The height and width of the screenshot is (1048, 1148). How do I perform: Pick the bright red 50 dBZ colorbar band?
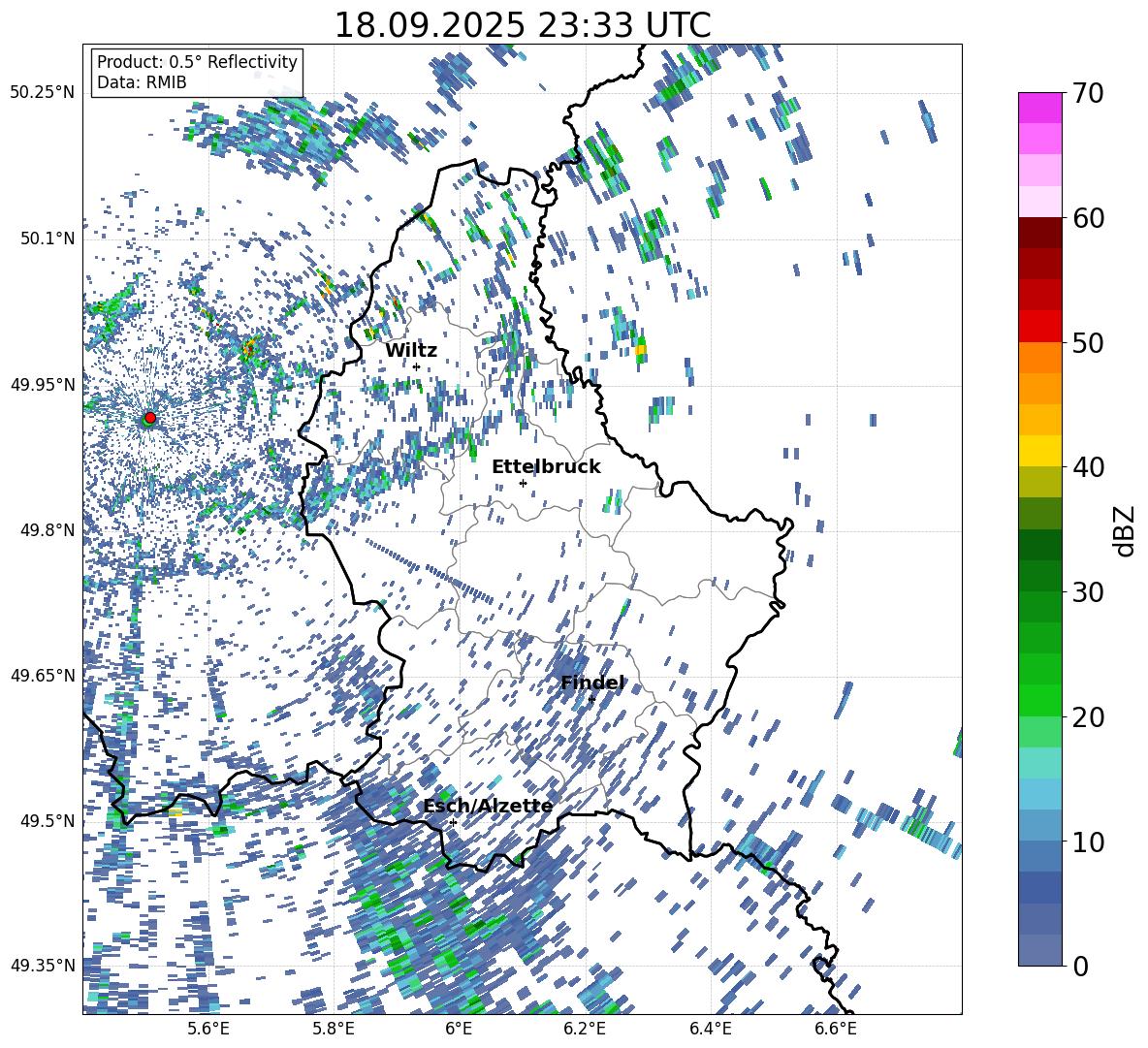tap(1039, 326)
